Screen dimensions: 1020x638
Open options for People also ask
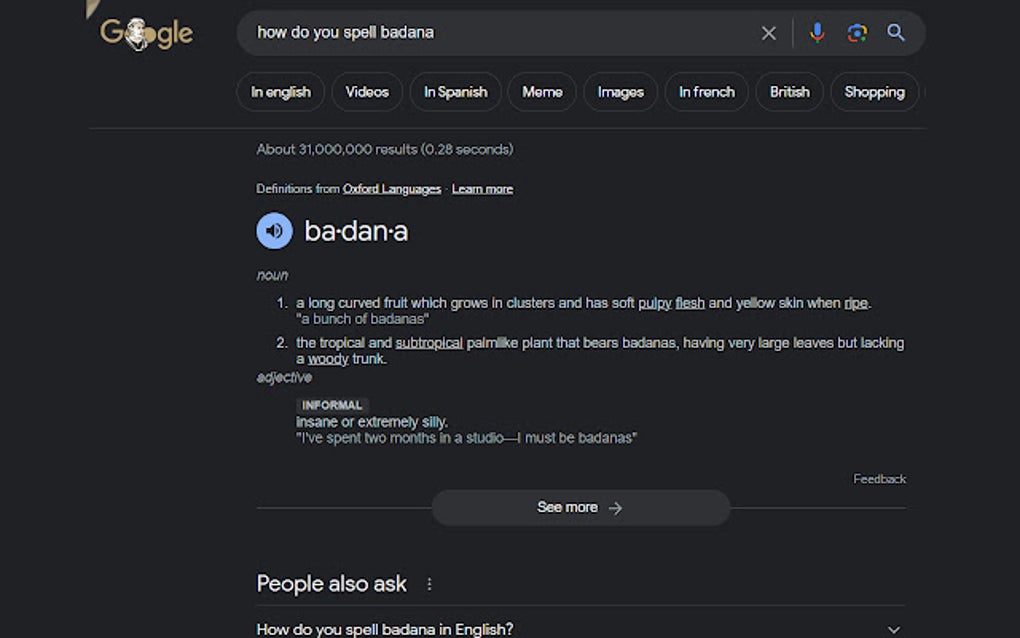[429, 584]
